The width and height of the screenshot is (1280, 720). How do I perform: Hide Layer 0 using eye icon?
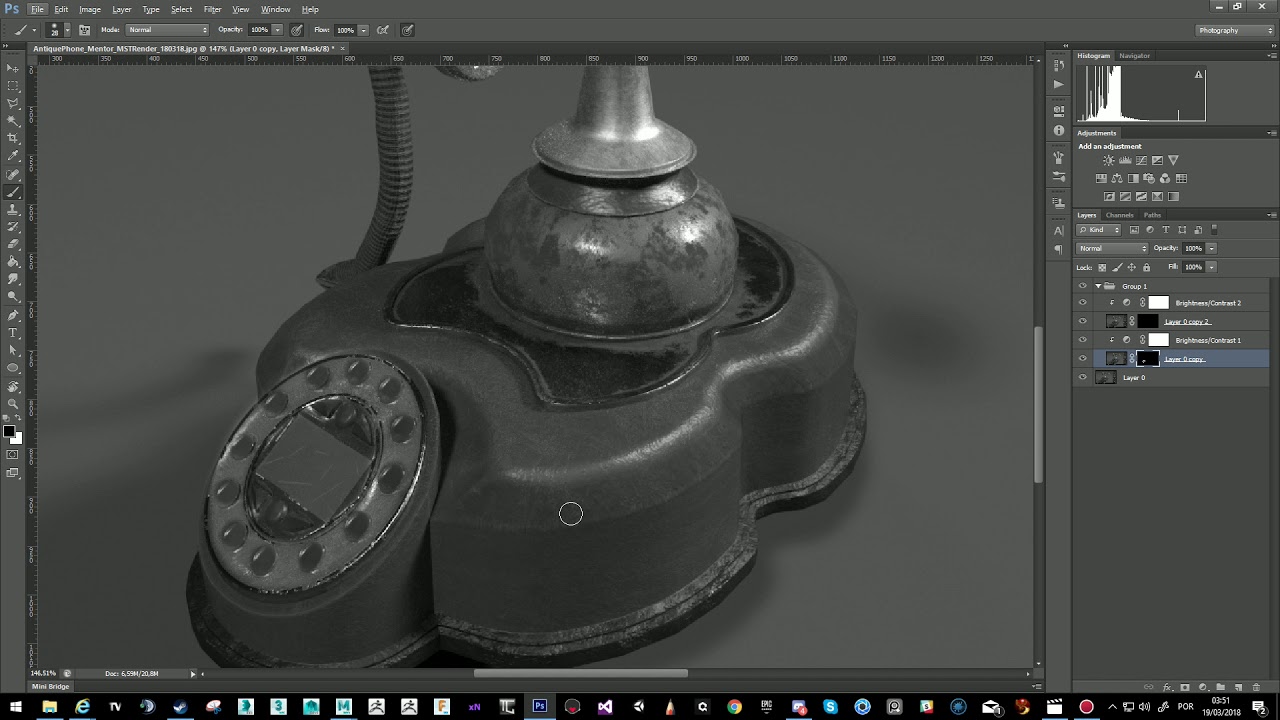[x=1082, y=377]
